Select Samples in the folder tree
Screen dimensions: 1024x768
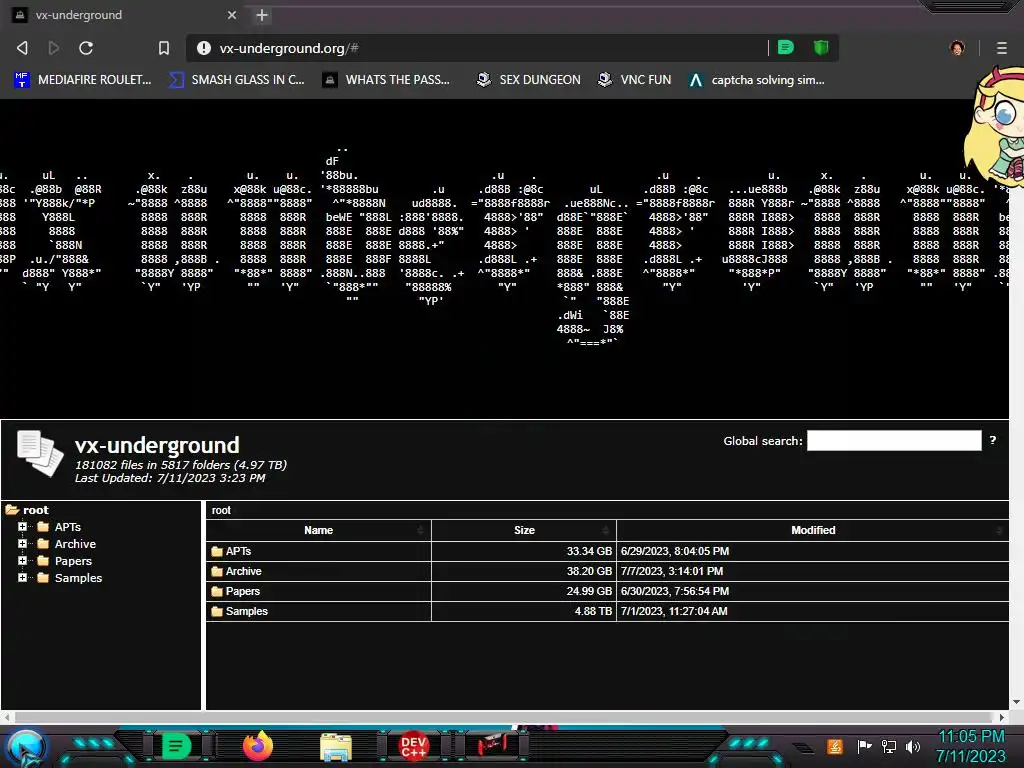[x=78, y=578]
